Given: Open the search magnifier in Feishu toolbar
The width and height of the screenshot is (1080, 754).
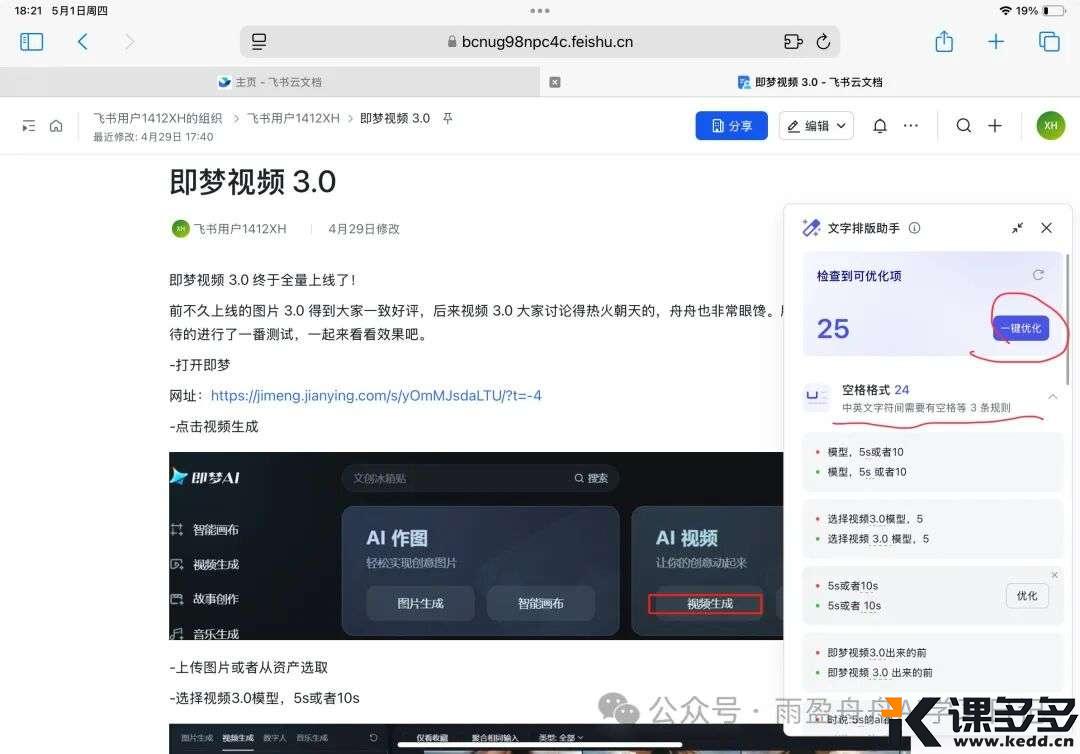Looking at the screenshot, I should click(963, 126).
